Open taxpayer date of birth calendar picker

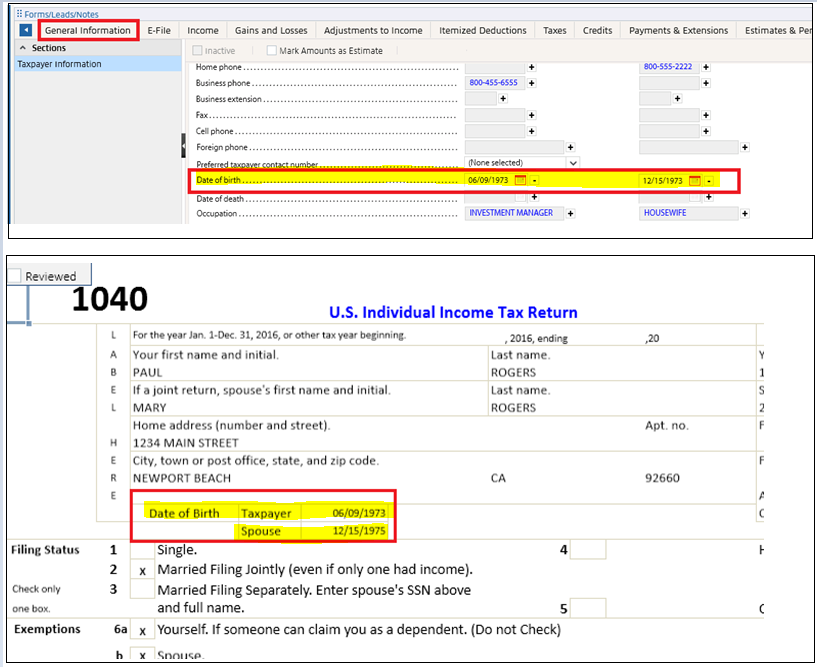click(x=520, y=180)
